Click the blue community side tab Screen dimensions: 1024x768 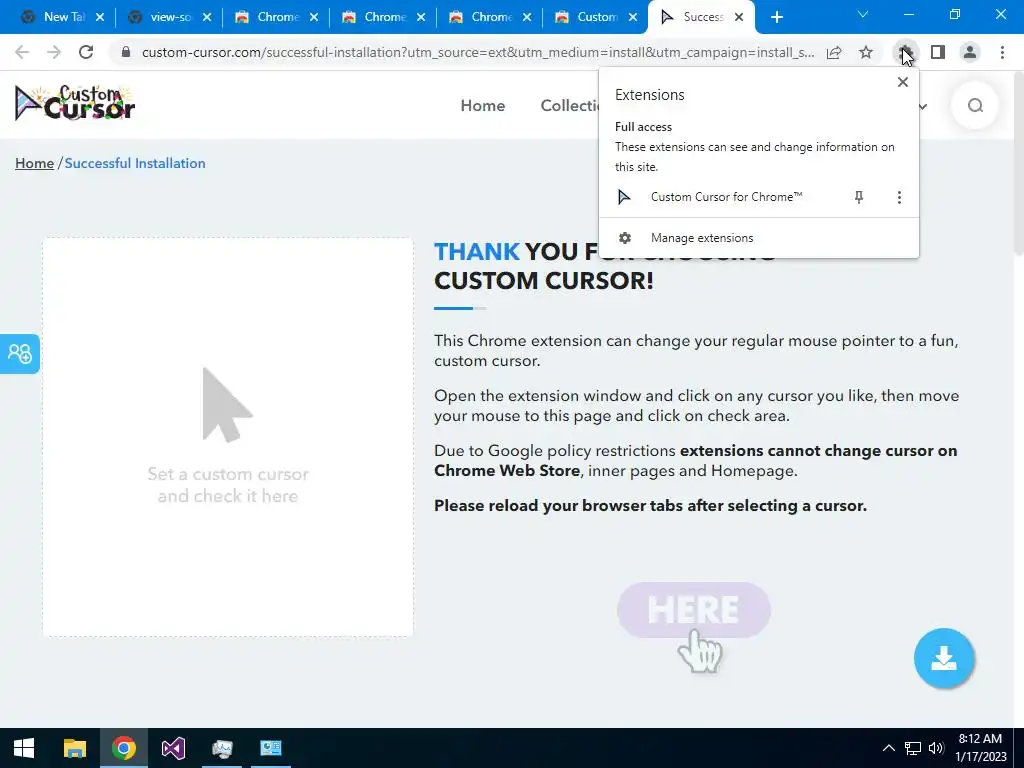20,353
